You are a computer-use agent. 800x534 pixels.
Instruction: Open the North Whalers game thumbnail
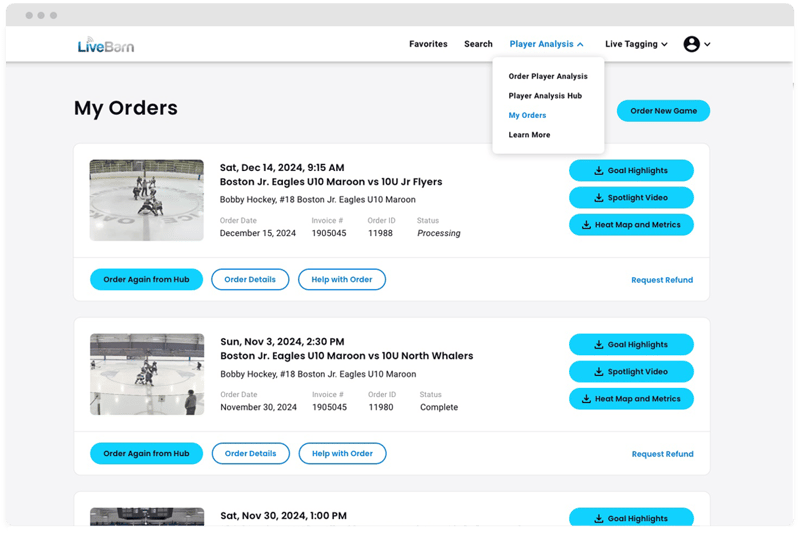tap(147, 374)
